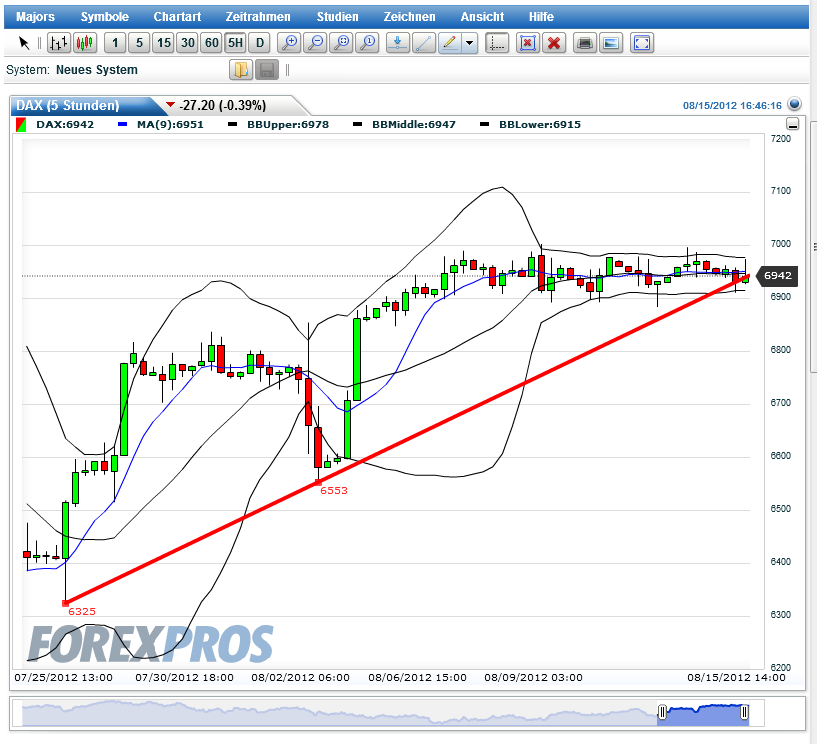Open the Zeitrahmen menu
This screenshot has width=817, height=744.
pos(258,17)
